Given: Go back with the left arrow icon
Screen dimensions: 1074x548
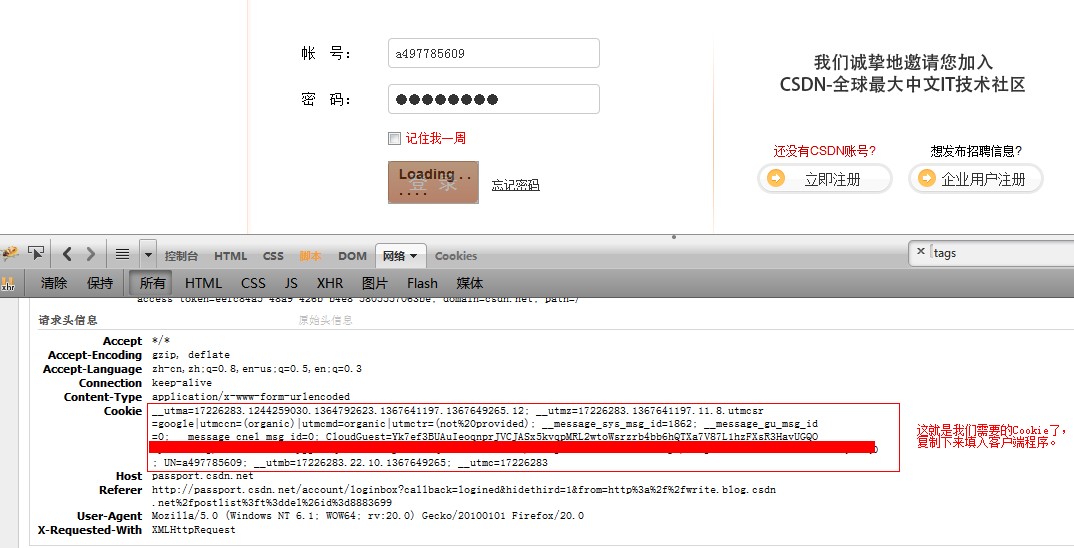Looking at the screenshot, I should click(x=66, y=254).
